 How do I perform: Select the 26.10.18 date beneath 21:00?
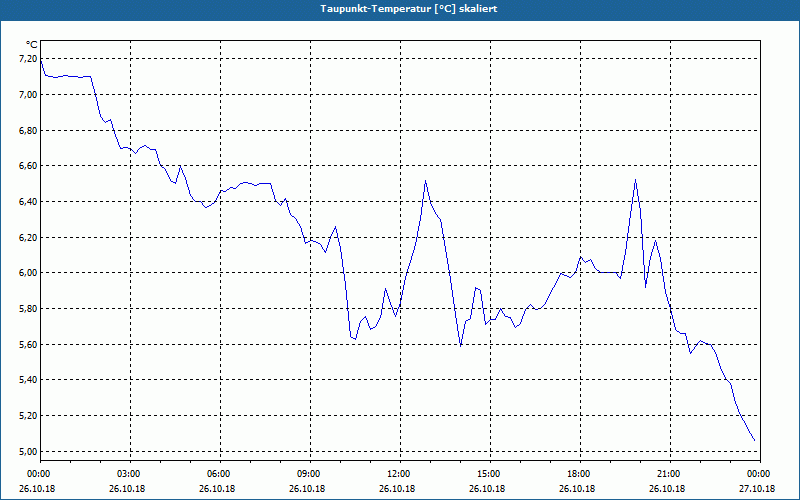click(667, 489)
